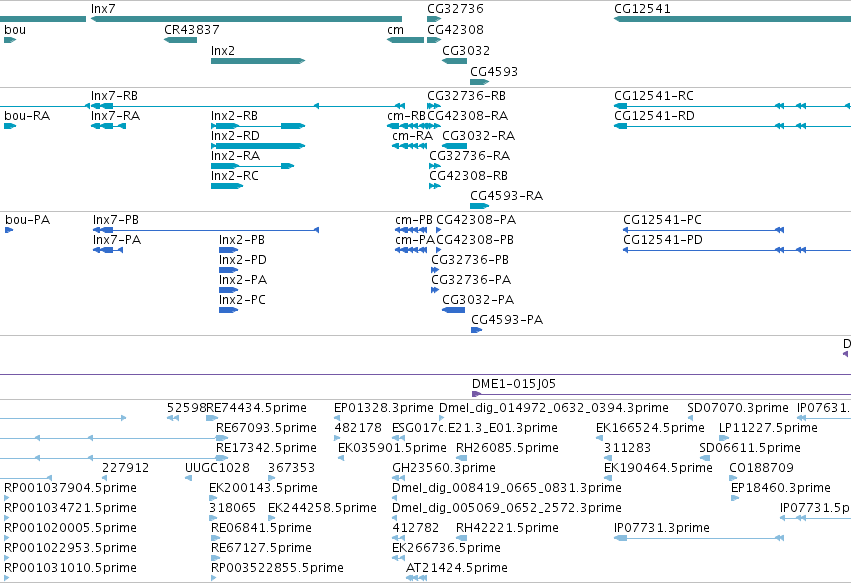Click transcript CG32736-RA label
The width and height of the screenshot is (851, 583).
(x=469, y=156)
